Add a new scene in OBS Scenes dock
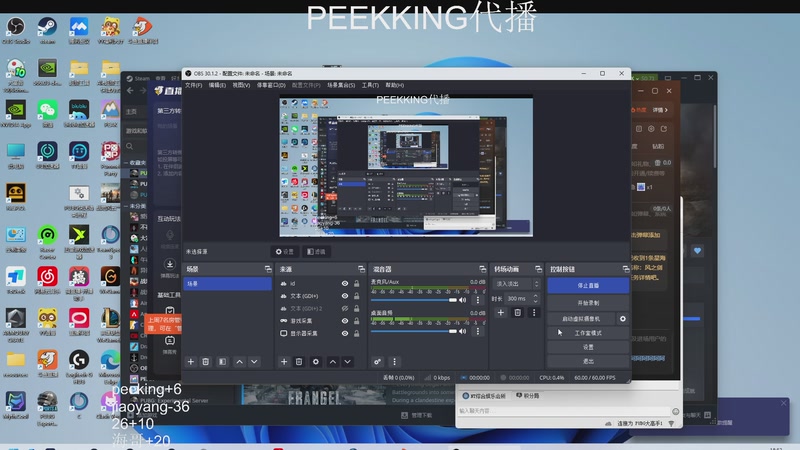 click(x=191, y=362)
